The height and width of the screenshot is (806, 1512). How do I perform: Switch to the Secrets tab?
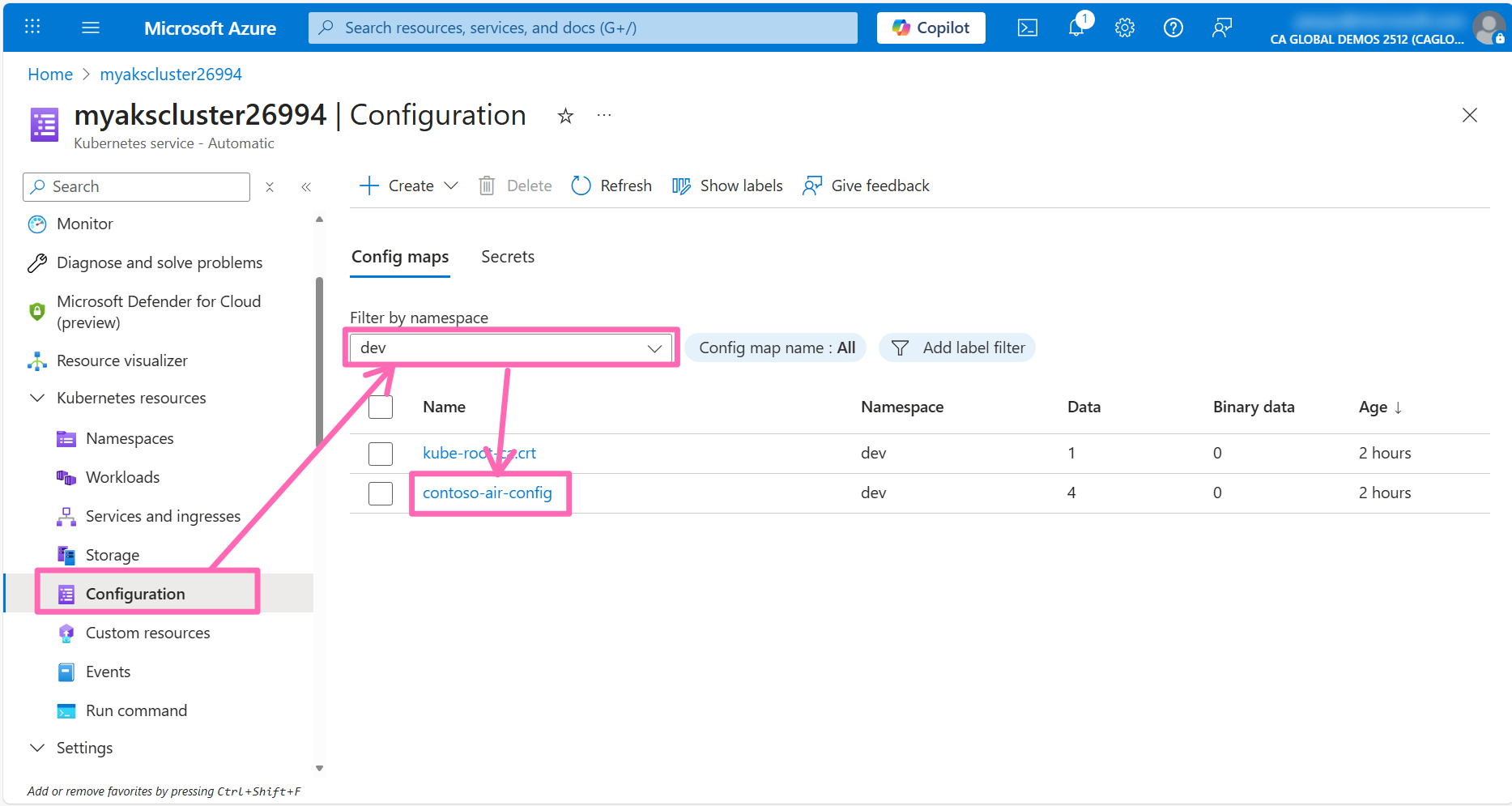[507, 257]
